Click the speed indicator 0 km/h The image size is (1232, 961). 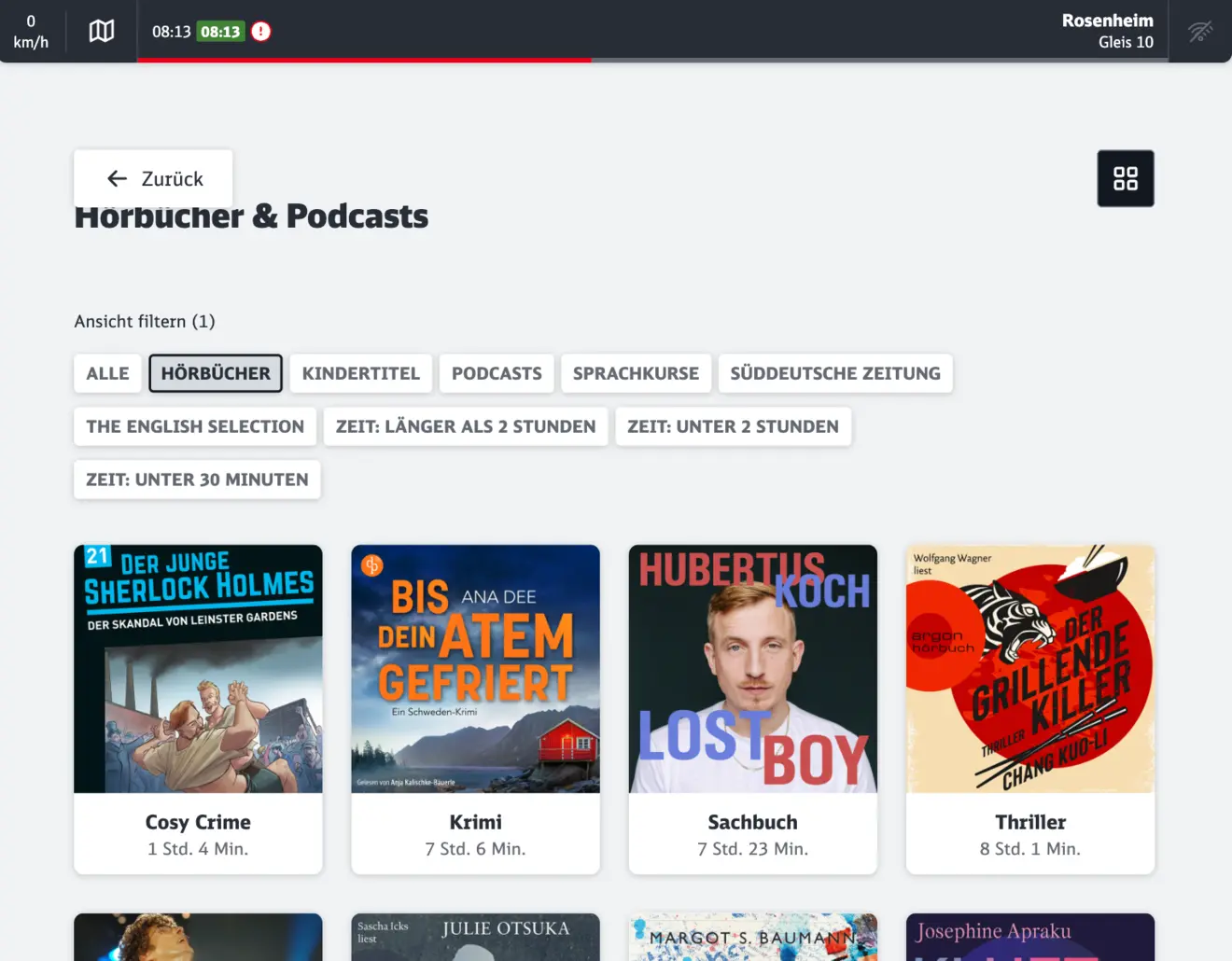pyautogui.click(x=31, y=32)
